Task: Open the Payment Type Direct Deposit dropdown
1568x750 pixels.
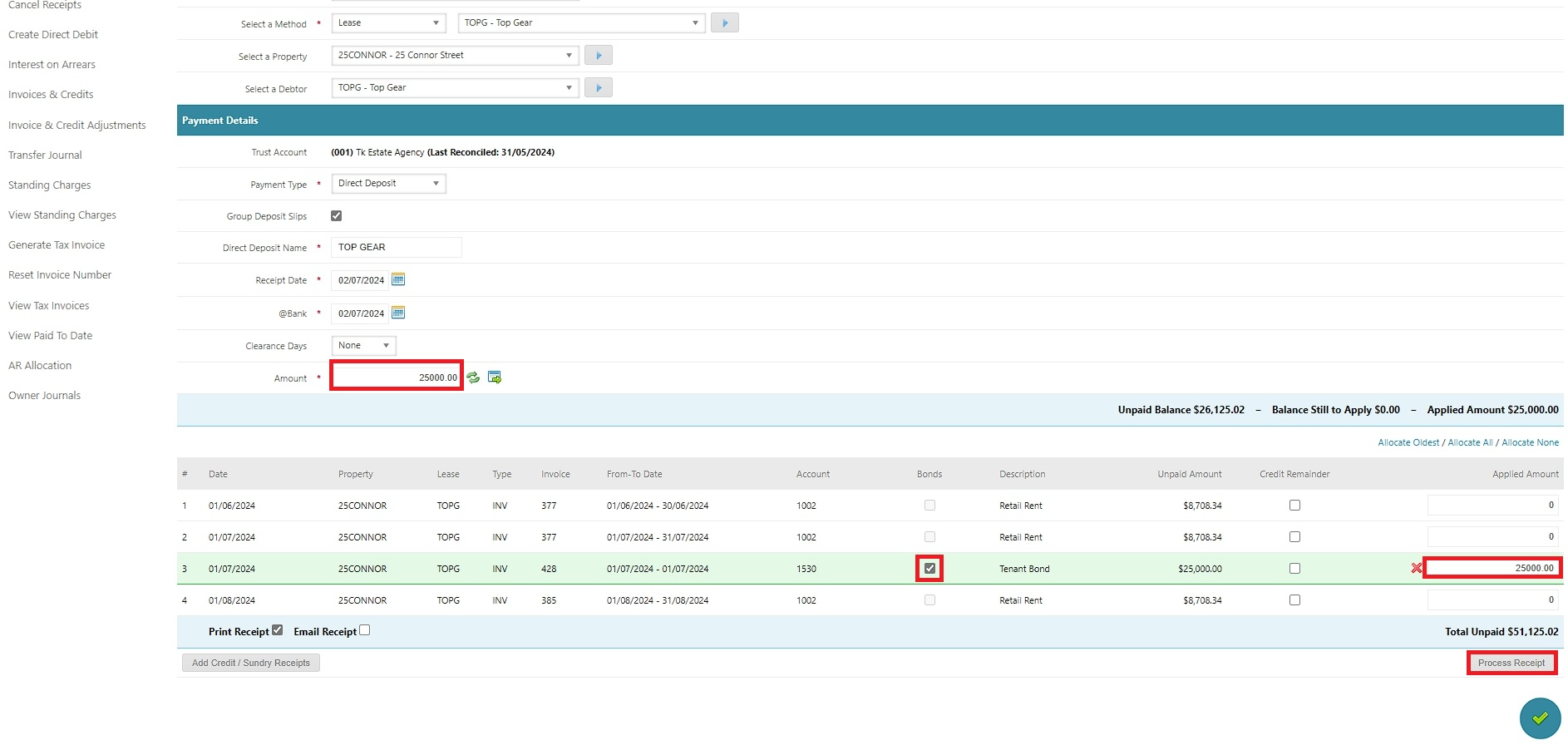Action: click(x=389, y=184)
